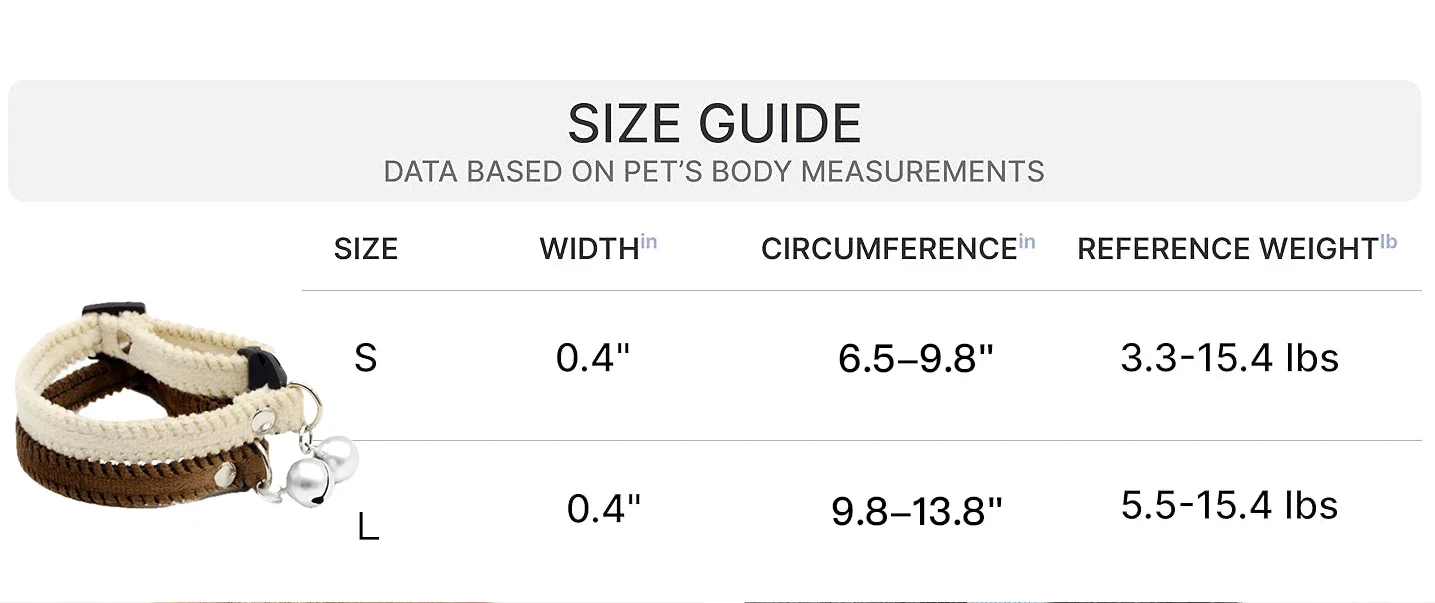Click the 9.8–13.8" circumference value
The height and width of the screenshot is (603, 1435).
click(916, 511)
